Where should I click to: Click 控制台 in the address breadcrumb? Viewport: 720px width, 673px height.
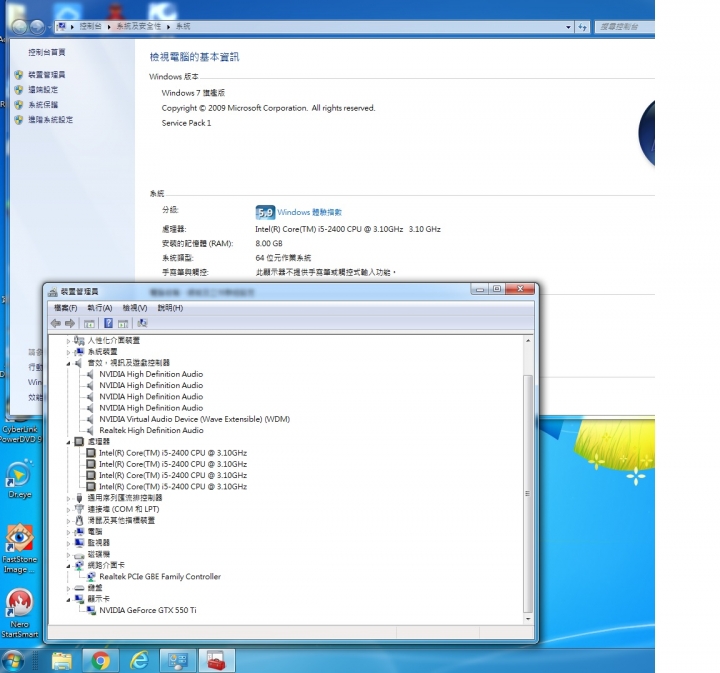[90, 26]
